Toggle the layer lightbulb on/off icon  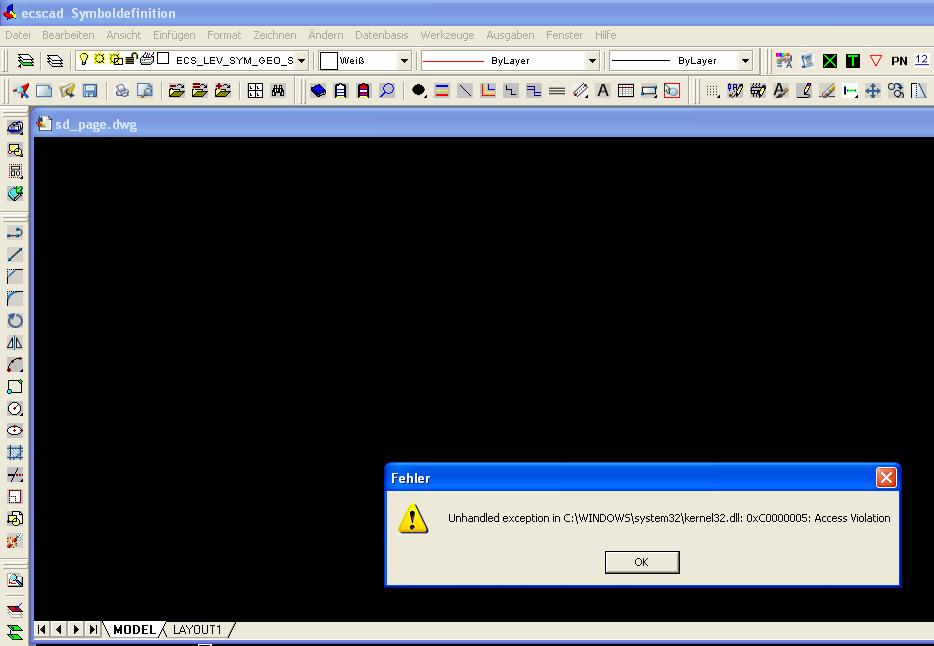[84, 59]
